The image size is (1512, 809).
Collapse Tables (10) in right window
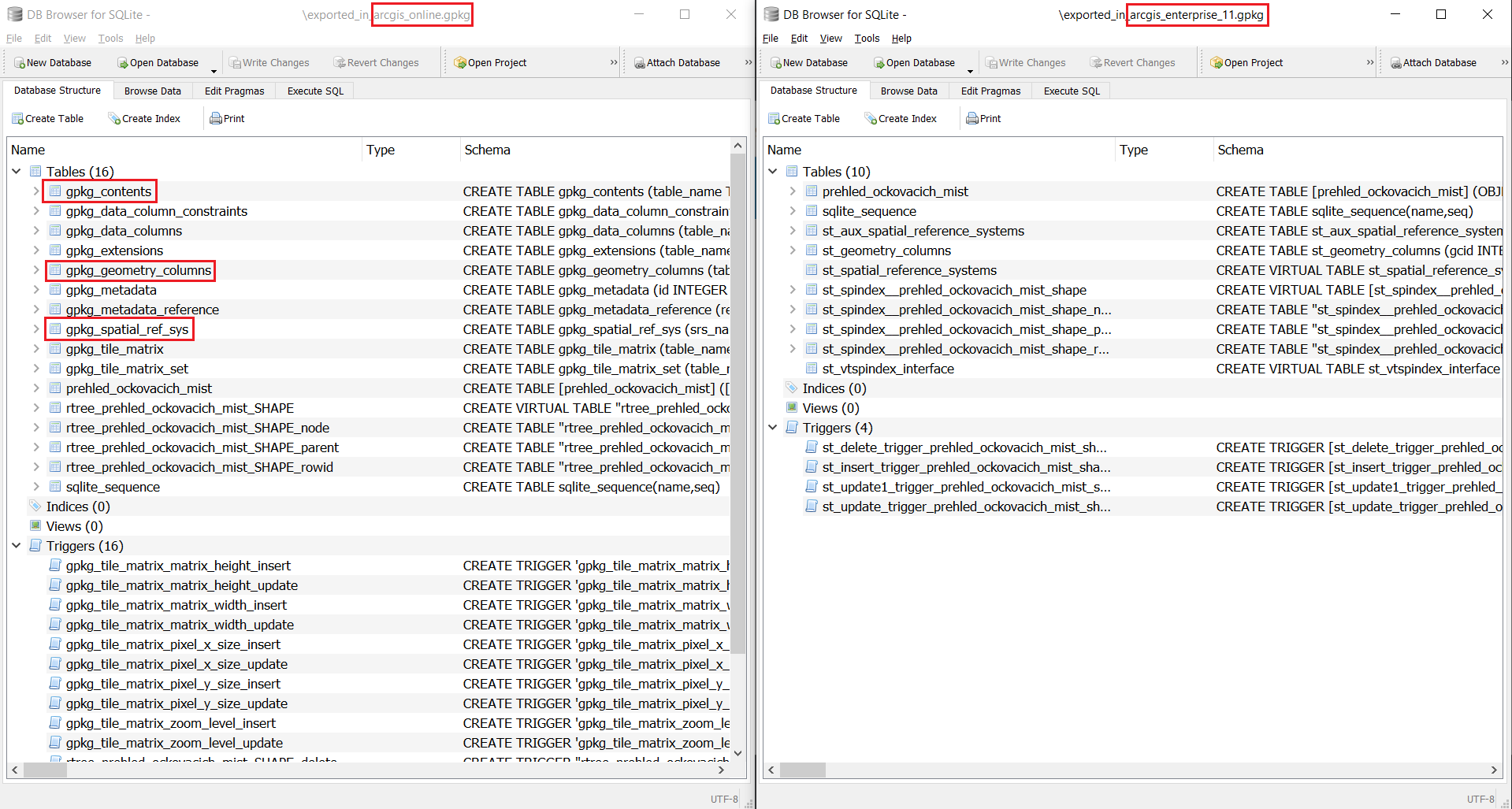[773, 171]
